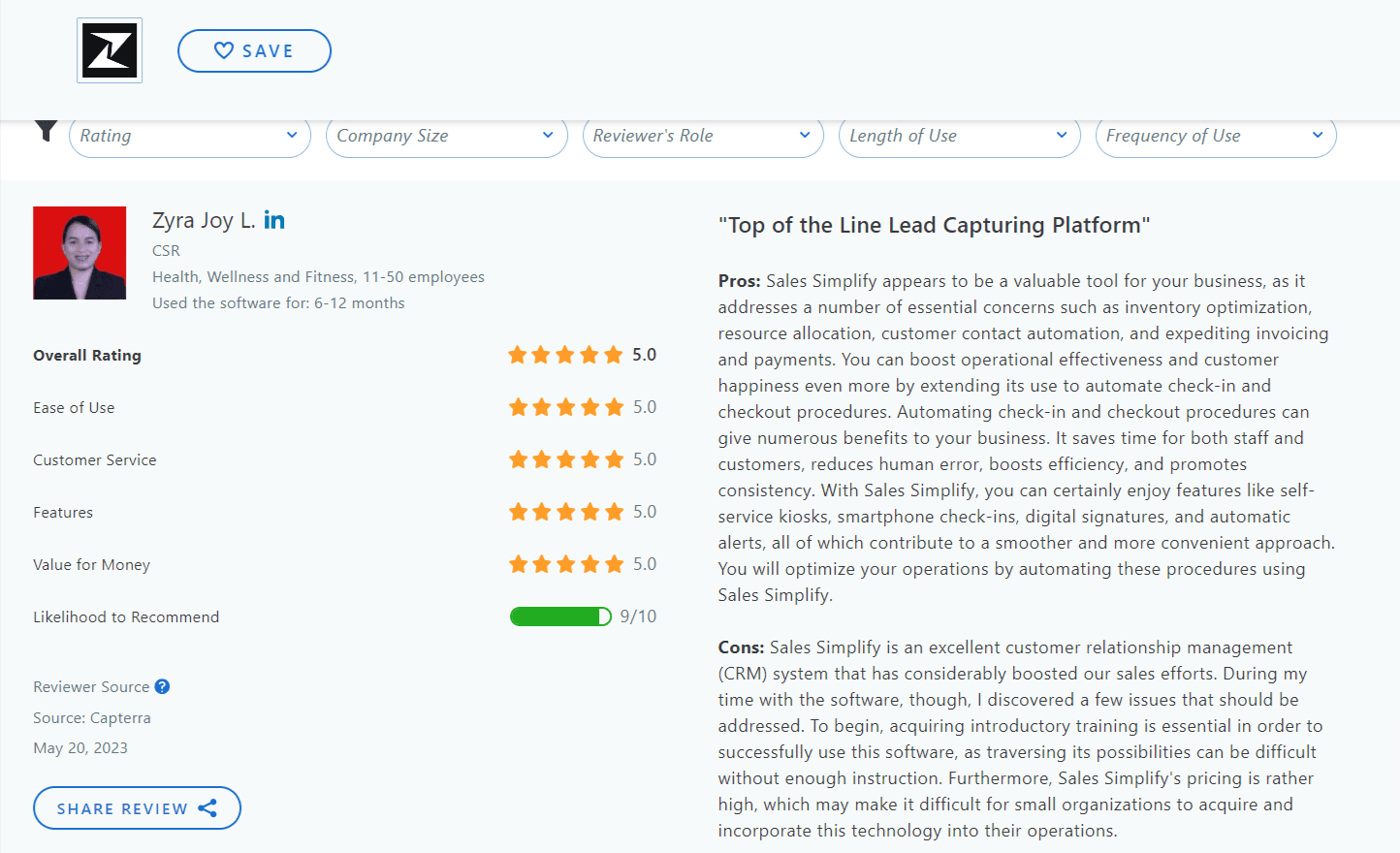The width and height of the screenshot is (1400, 853).
Task: Click the fifth star of Overall Rating
Action: pyautogui.click(x=614, y=355)
